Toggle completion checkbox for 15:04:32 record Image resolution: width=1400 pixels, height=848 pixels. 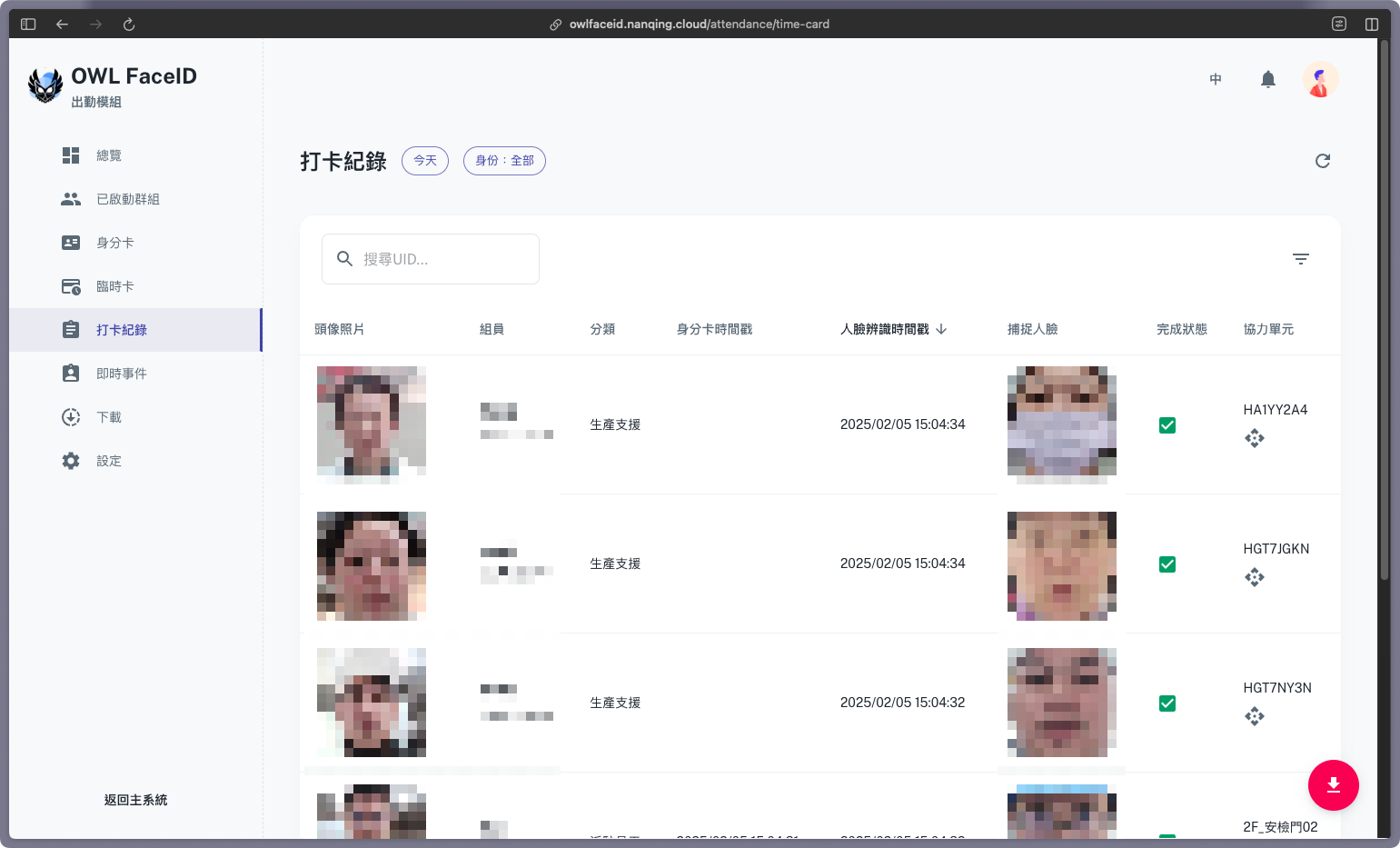pyautogui.click(x=1167, y=703)
